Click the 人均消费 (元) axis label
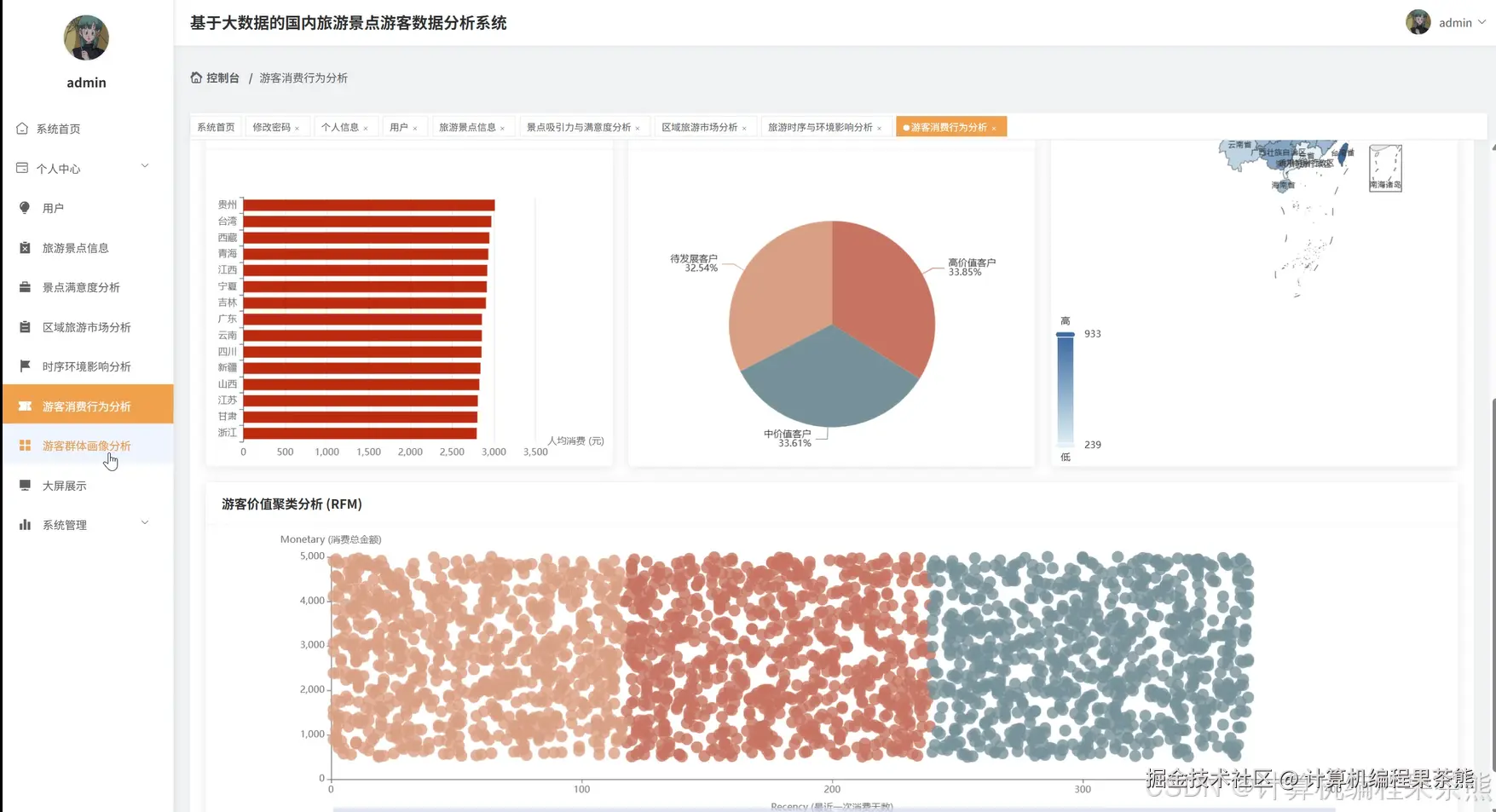Screen dimensions: 1496x812 [x=575, y=441]
